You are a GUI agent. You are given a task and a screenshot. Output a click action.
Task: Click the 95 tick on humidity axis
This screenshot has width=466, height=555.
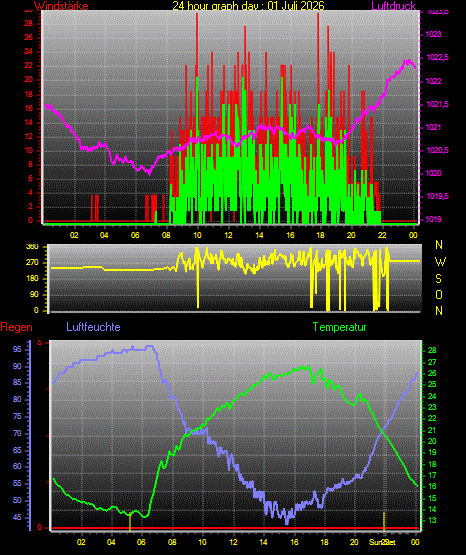[17, 349]
